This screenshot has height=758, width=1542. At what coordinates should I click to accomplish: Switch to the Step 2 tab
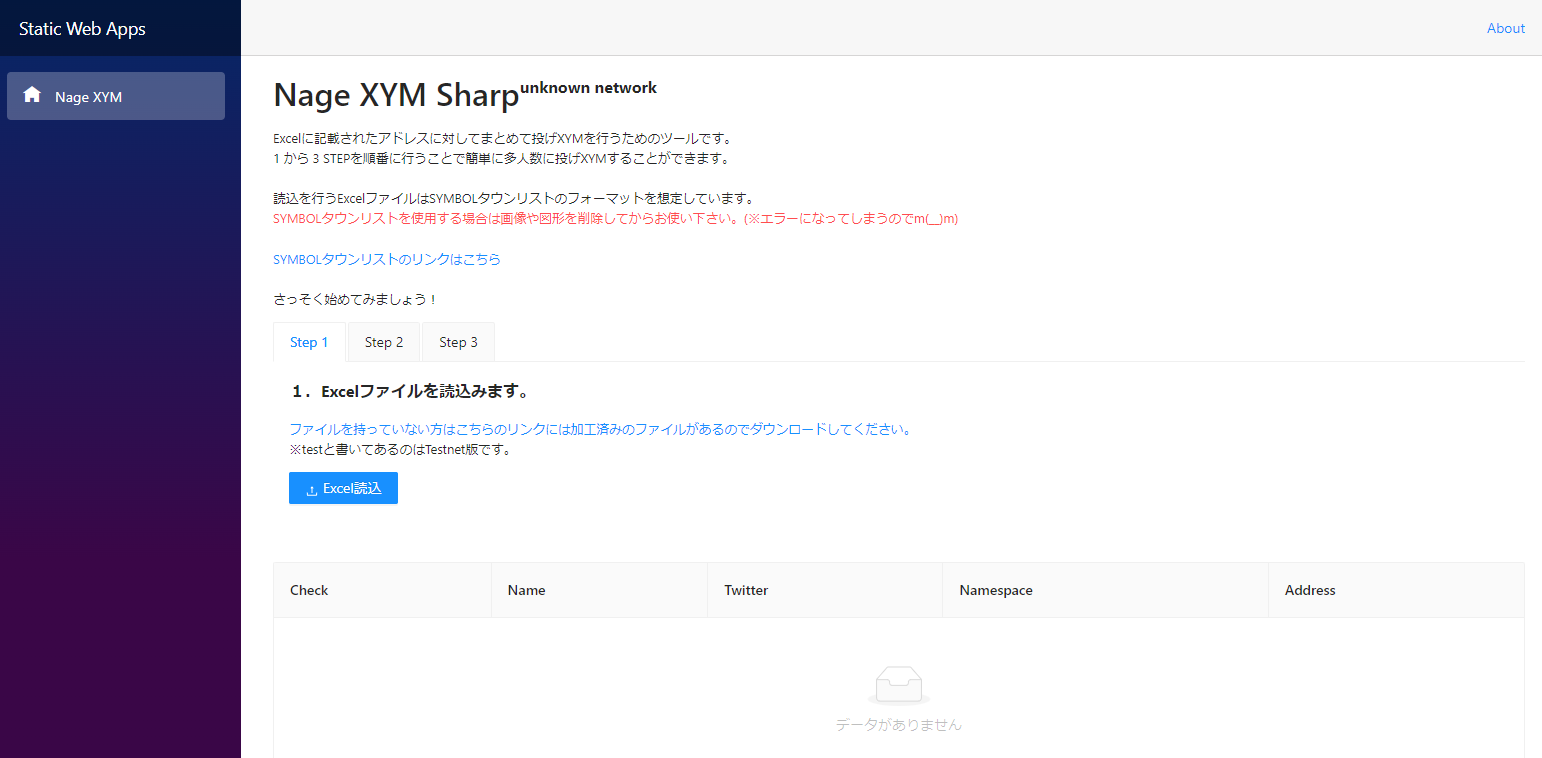point(384,342)
